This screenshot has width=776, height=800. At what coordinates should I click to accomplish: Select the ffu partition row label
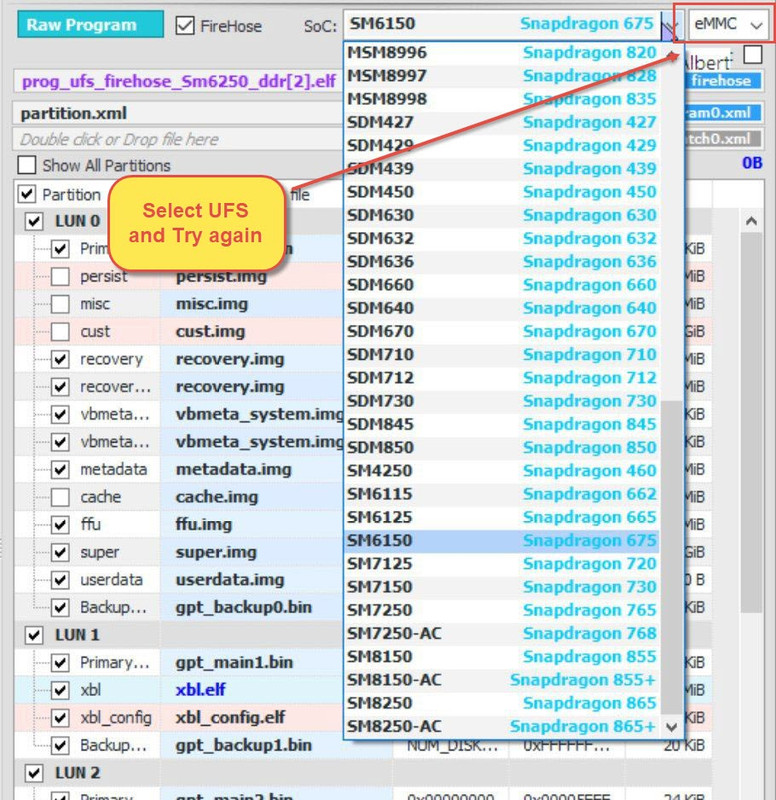(x=90, y=524)
